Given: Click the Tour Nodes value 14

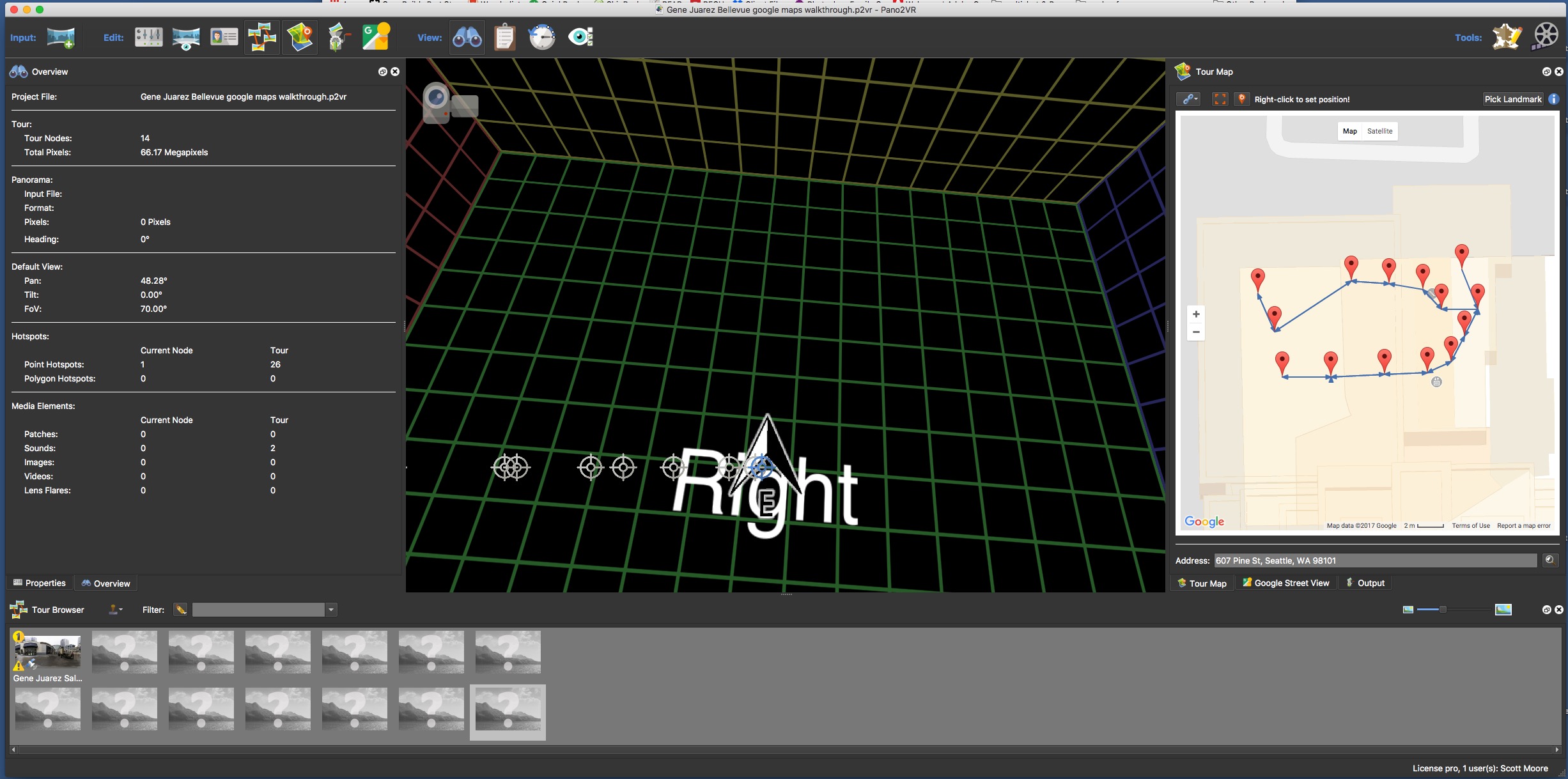Looking at the screenshot, I should pos(145,138).
